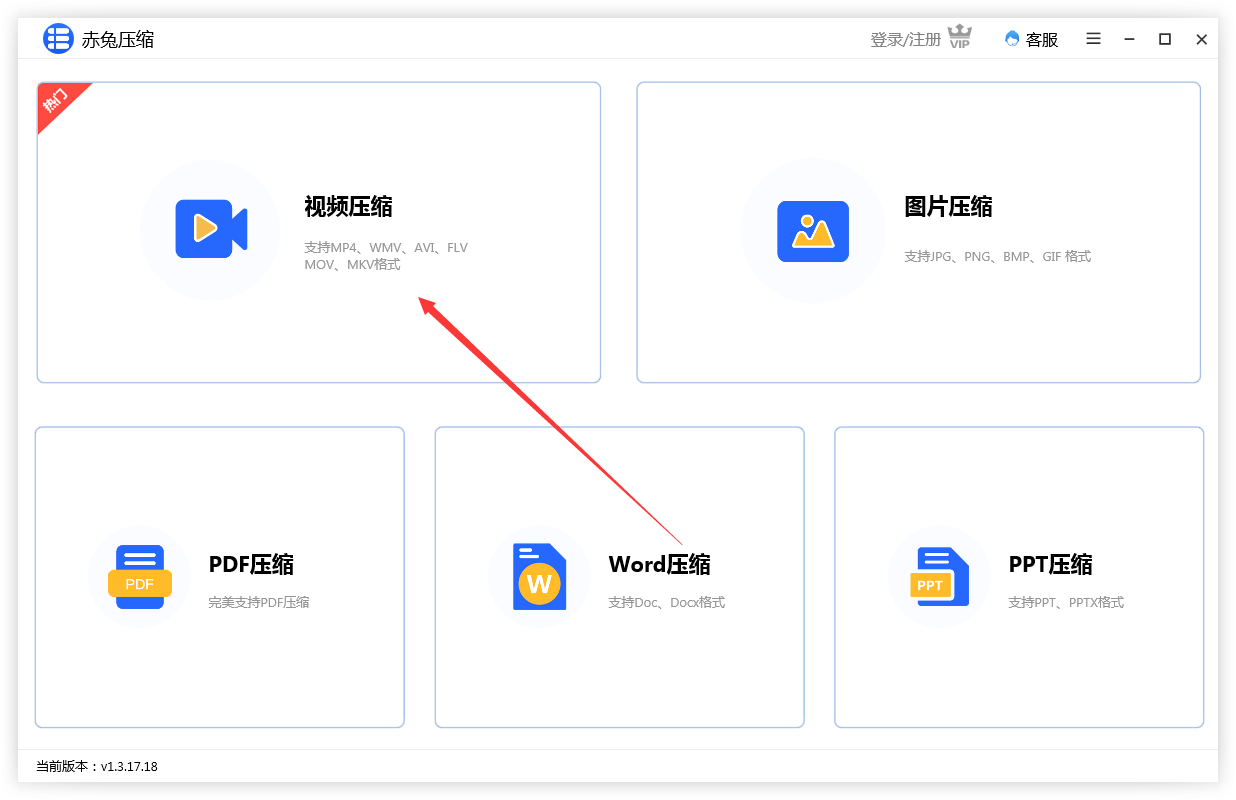The width and height of the screenshot is (1236, 800).
Task: Click the 热门 hot badge on video card
Action: tap(56, 100)
